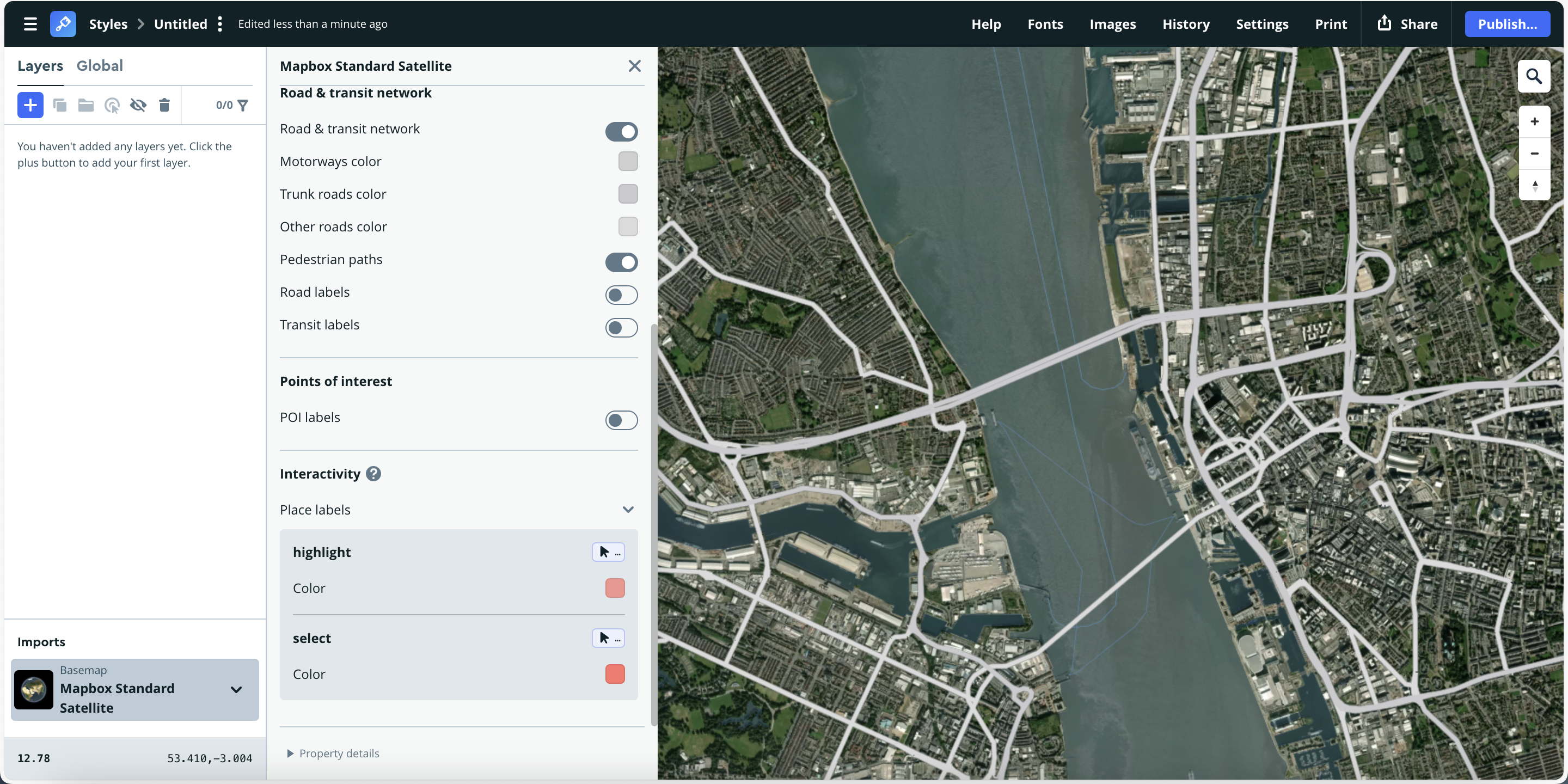
Task: Activate the select-on-map cursor icon
Action: tap(112, 105)
